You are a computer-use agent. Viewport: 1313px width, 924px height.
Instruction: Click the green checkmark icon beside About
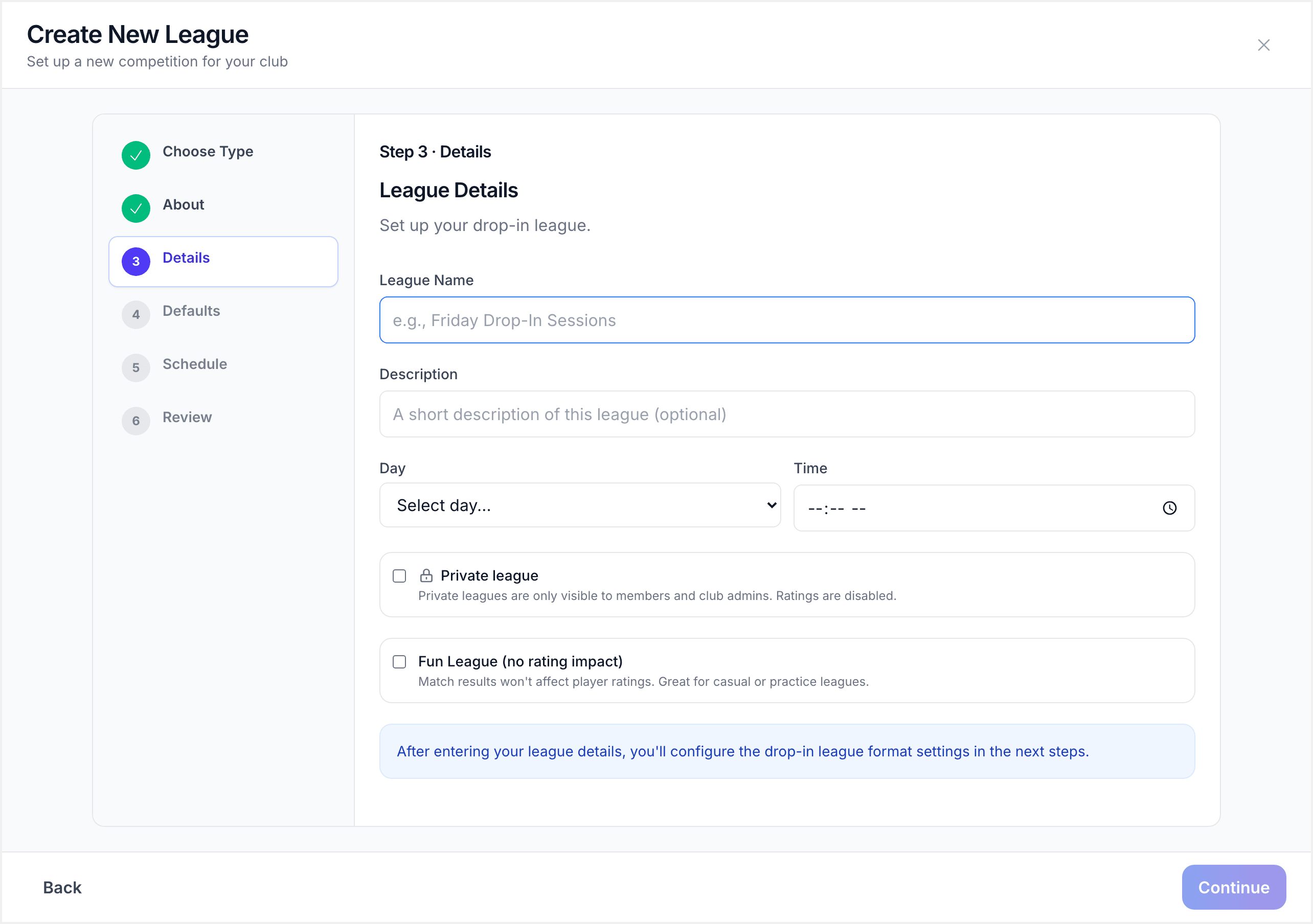tap(136, 208)
